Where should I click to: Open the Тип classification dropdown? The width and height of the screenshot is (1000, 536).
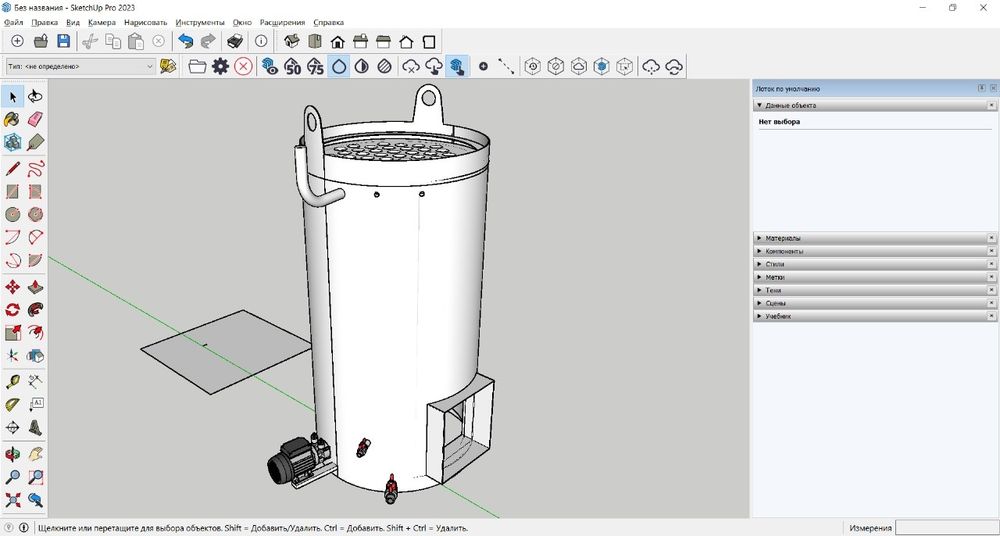tap(80, 66)
